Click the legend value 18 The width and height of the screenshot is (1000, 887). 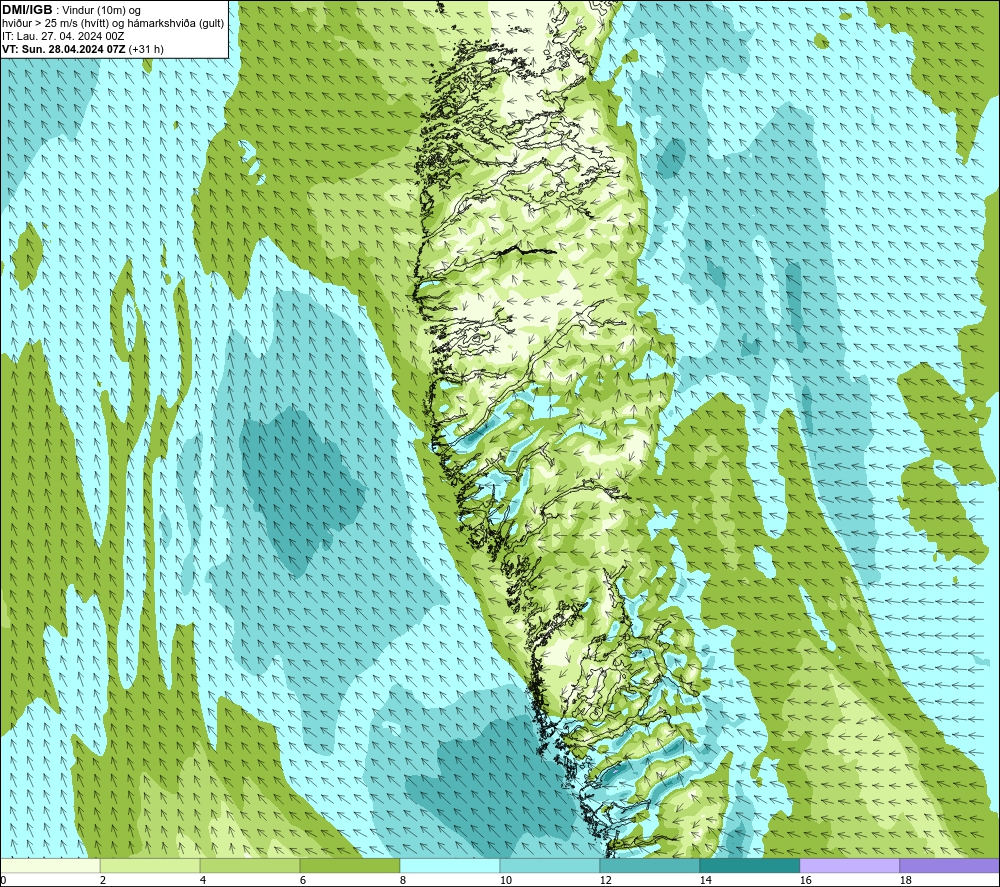click(x=905, y=880)
